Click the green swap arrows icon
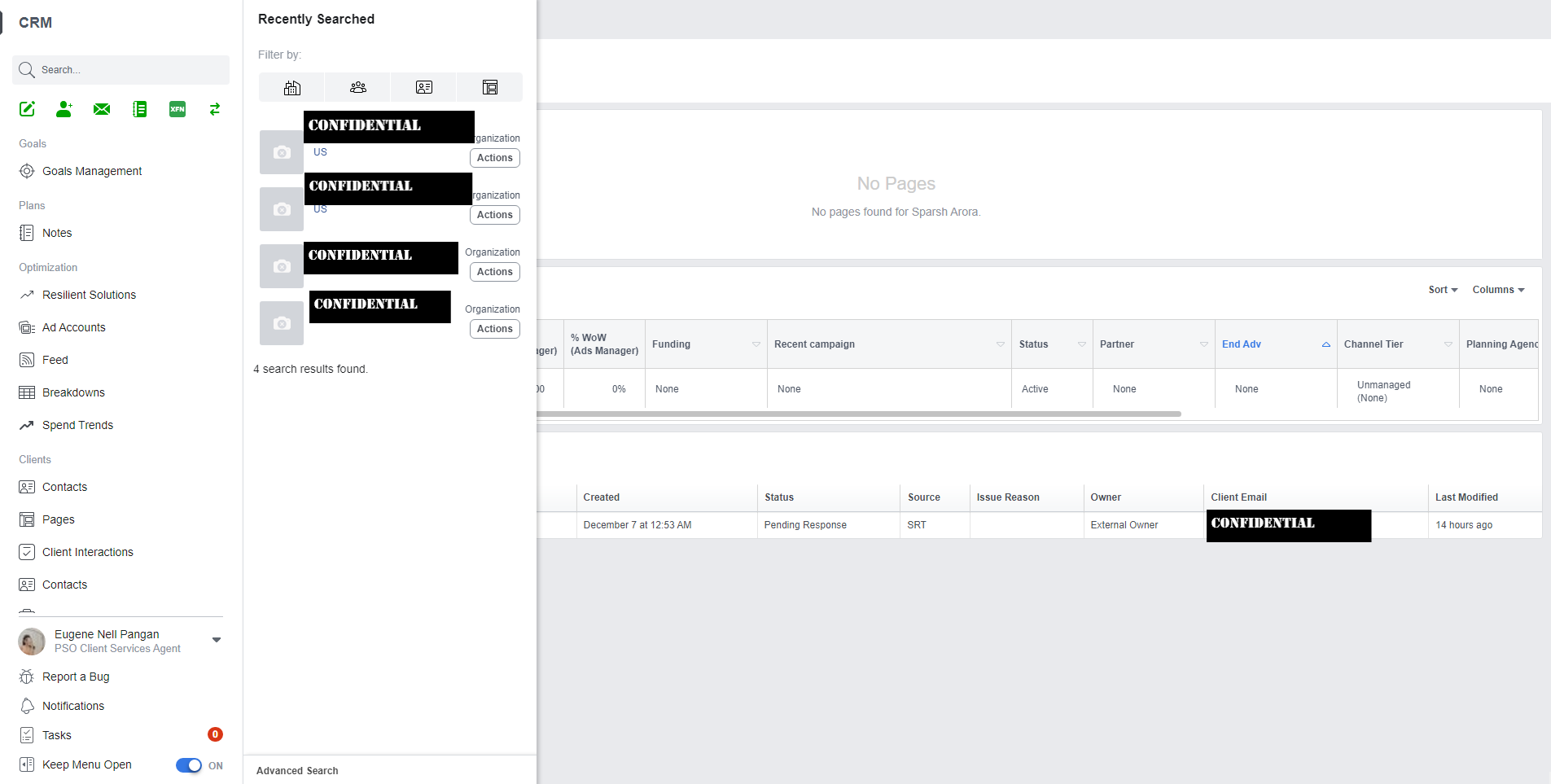This screenshot has height=784, width=1551. (x=215, y=109)
